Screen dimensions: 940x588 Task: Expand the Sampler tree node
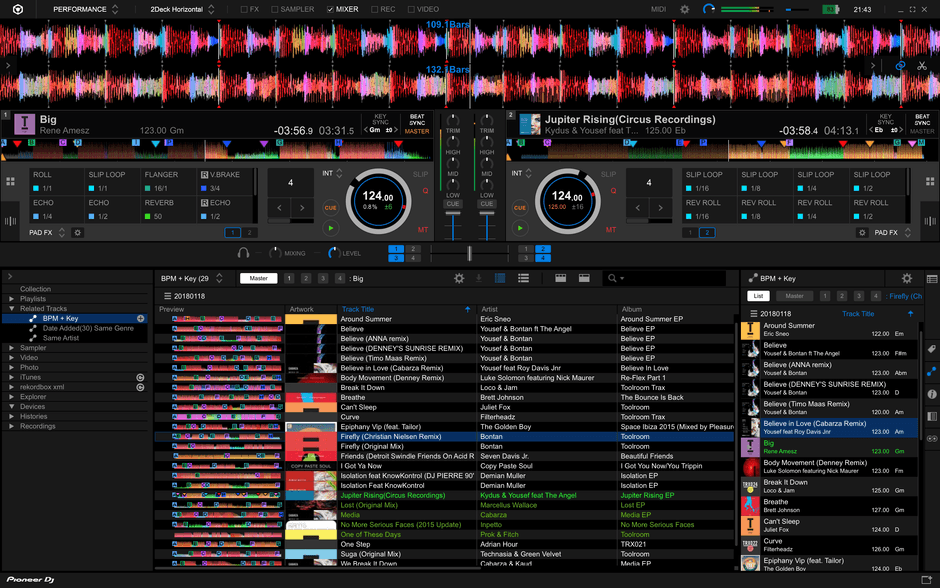[x=11, y=348]
